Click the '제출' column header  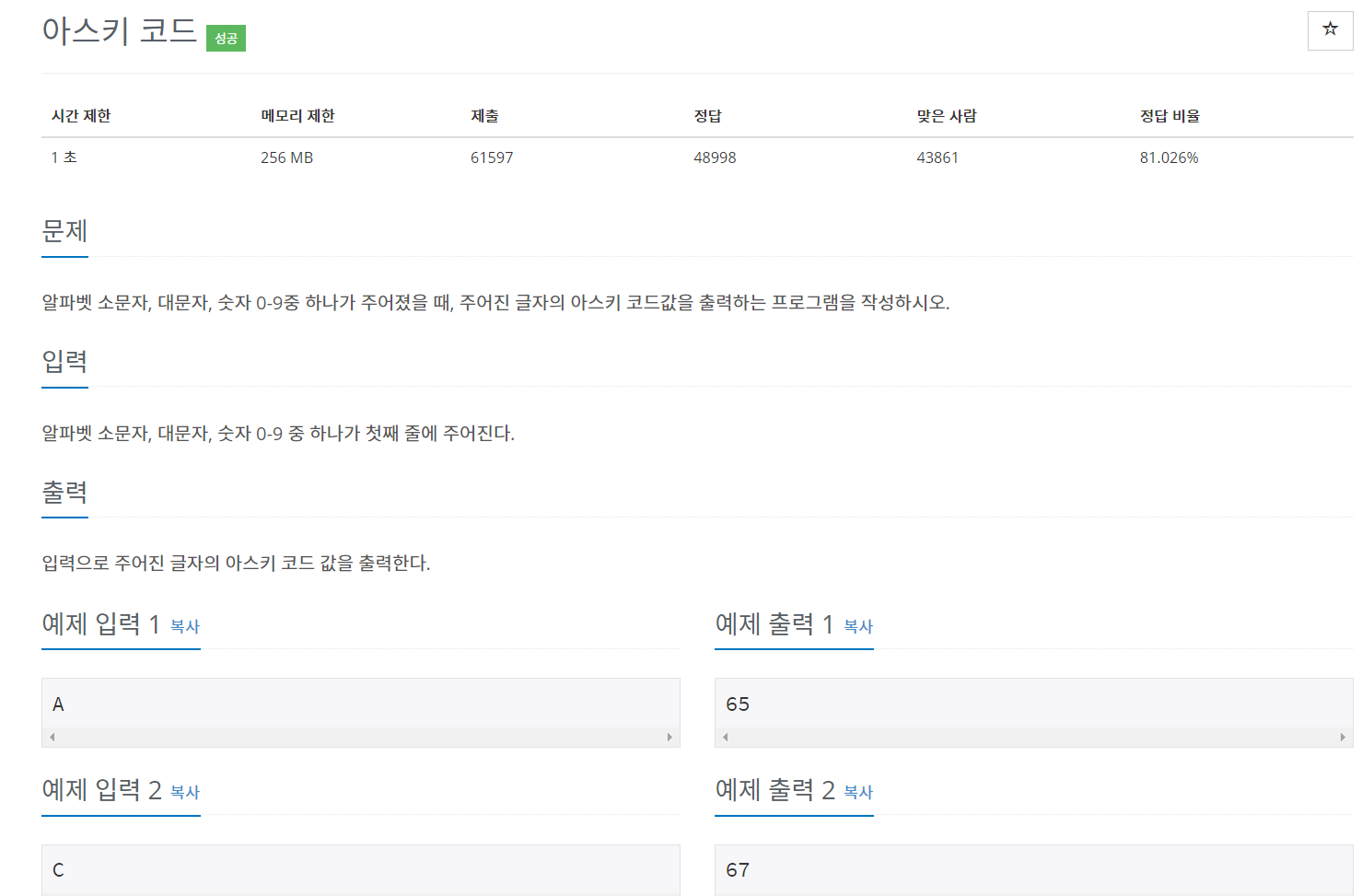(484, 116)
